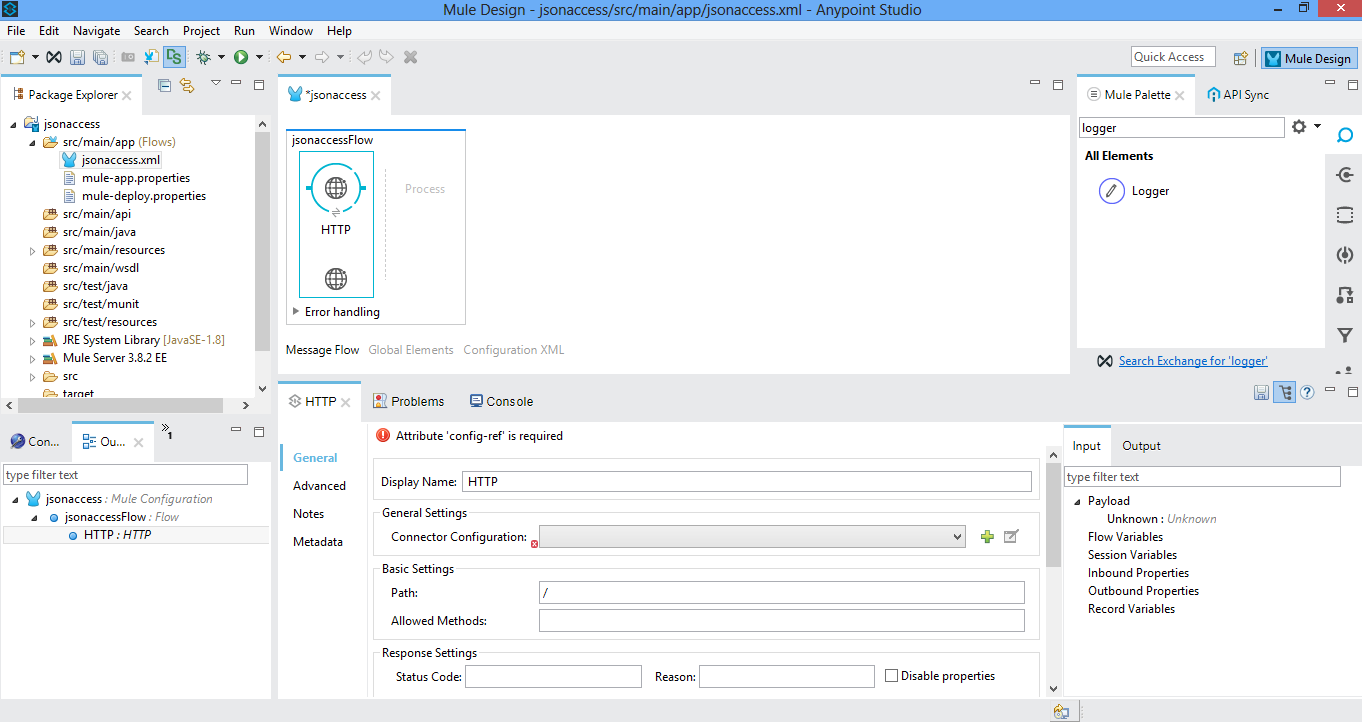
Task: Select jsonaccess.xml in Package Explorer
Action: 121,160
